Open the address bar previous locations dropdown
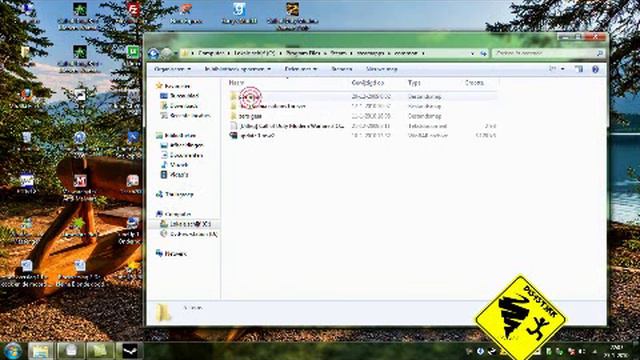Viewport: 640px width, 360px height. (x=473, y=53)
